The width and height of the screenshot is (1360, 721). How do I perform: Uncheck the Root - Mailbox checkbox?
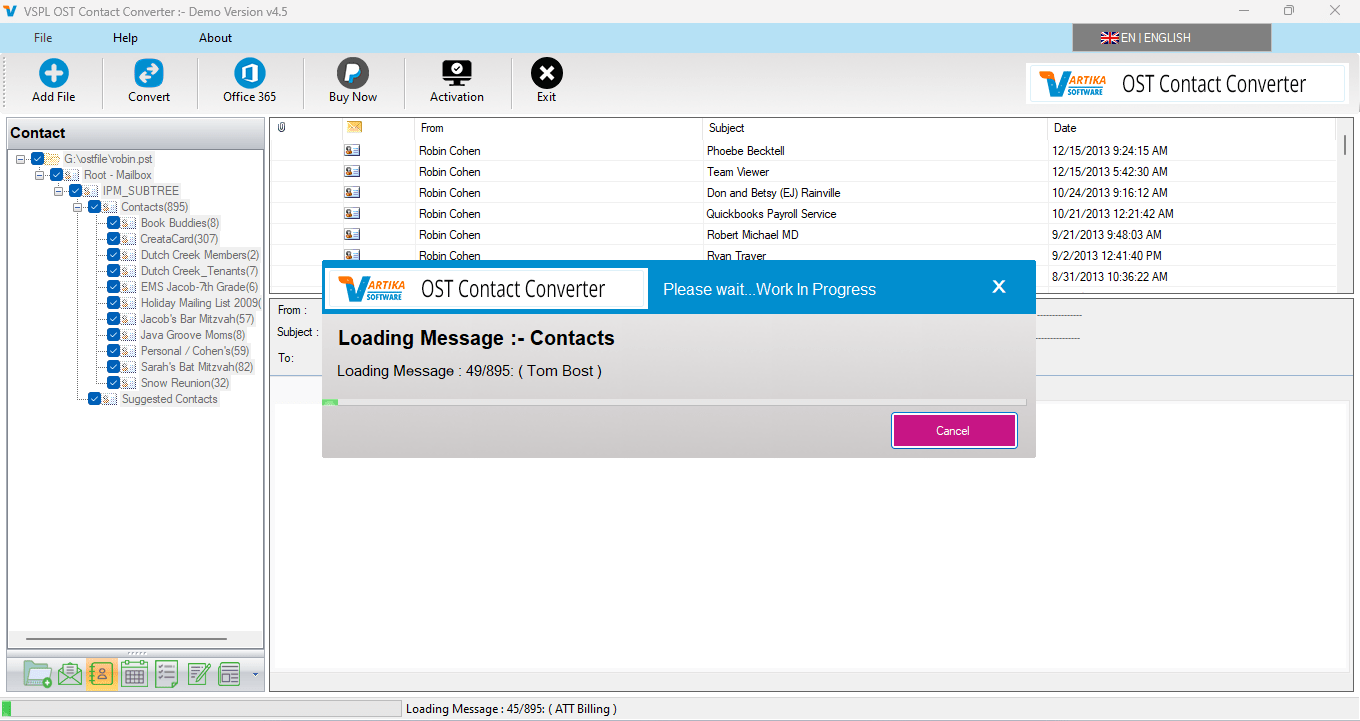point(56,175)
